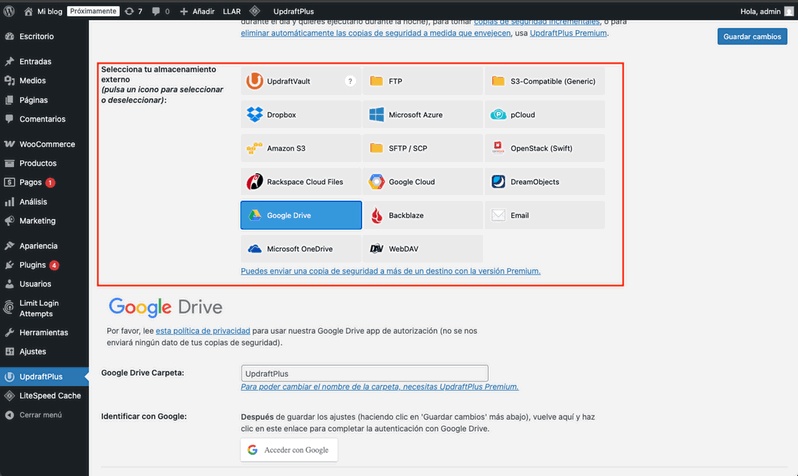Open UpdraftVault help question mark
Image resolution: width=798 pixels, height=476 pixels.
350,81
